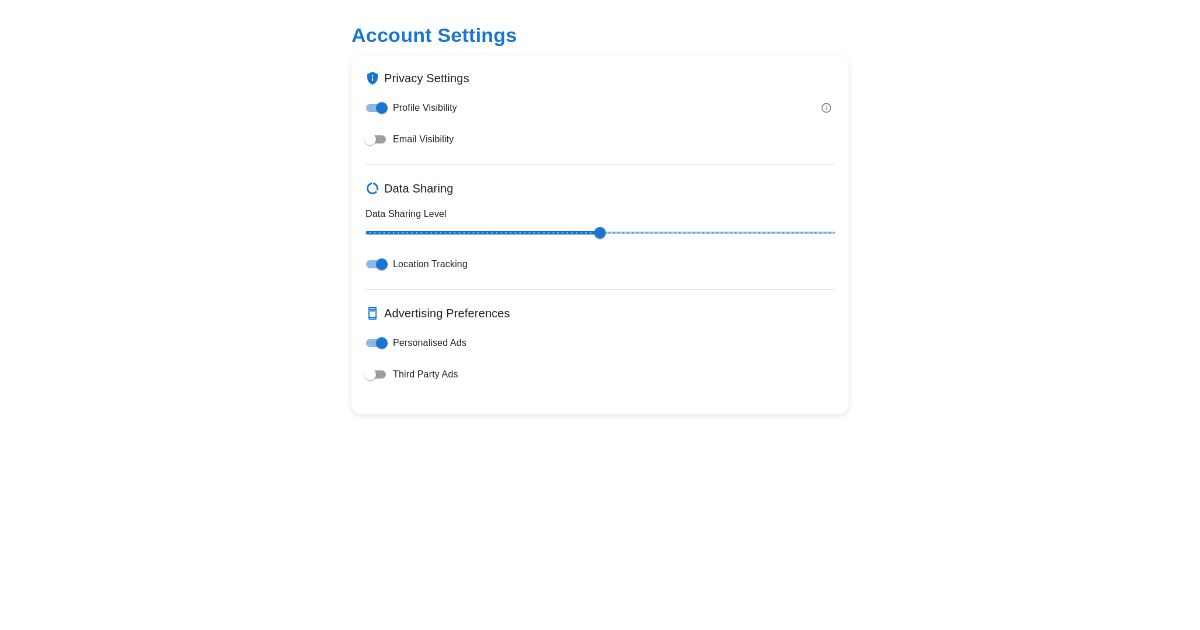This screenshot has height=630, width=1200.
Task: Turn off the Location Tracking switch
Action: coord(376,264)
